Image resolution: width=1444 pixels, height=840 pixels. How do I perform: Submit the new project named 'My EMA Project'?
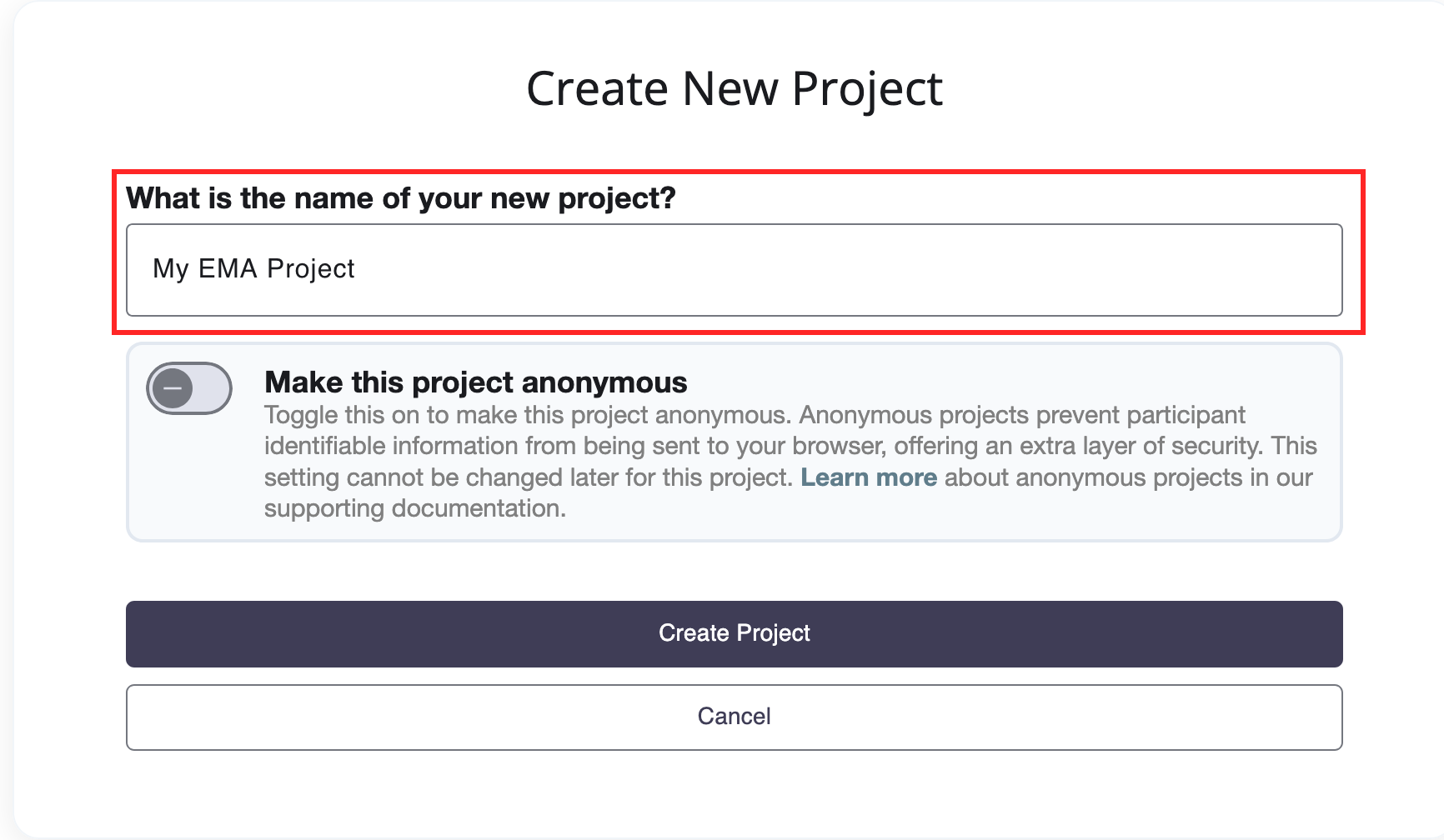(x=734, y=633)
